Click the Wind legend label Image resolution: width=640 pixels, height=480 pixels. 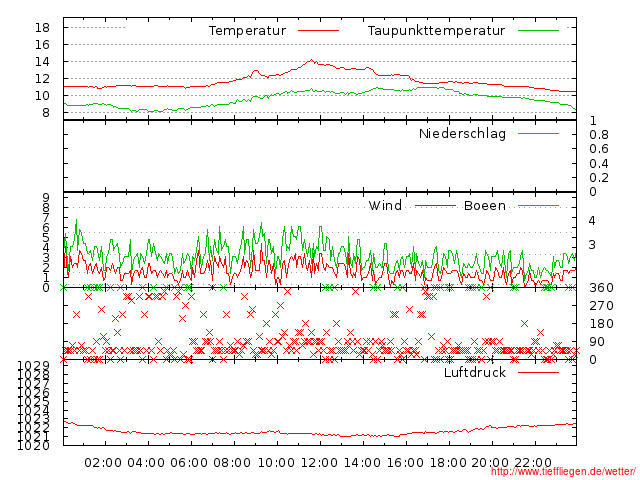tap(385, 205)
